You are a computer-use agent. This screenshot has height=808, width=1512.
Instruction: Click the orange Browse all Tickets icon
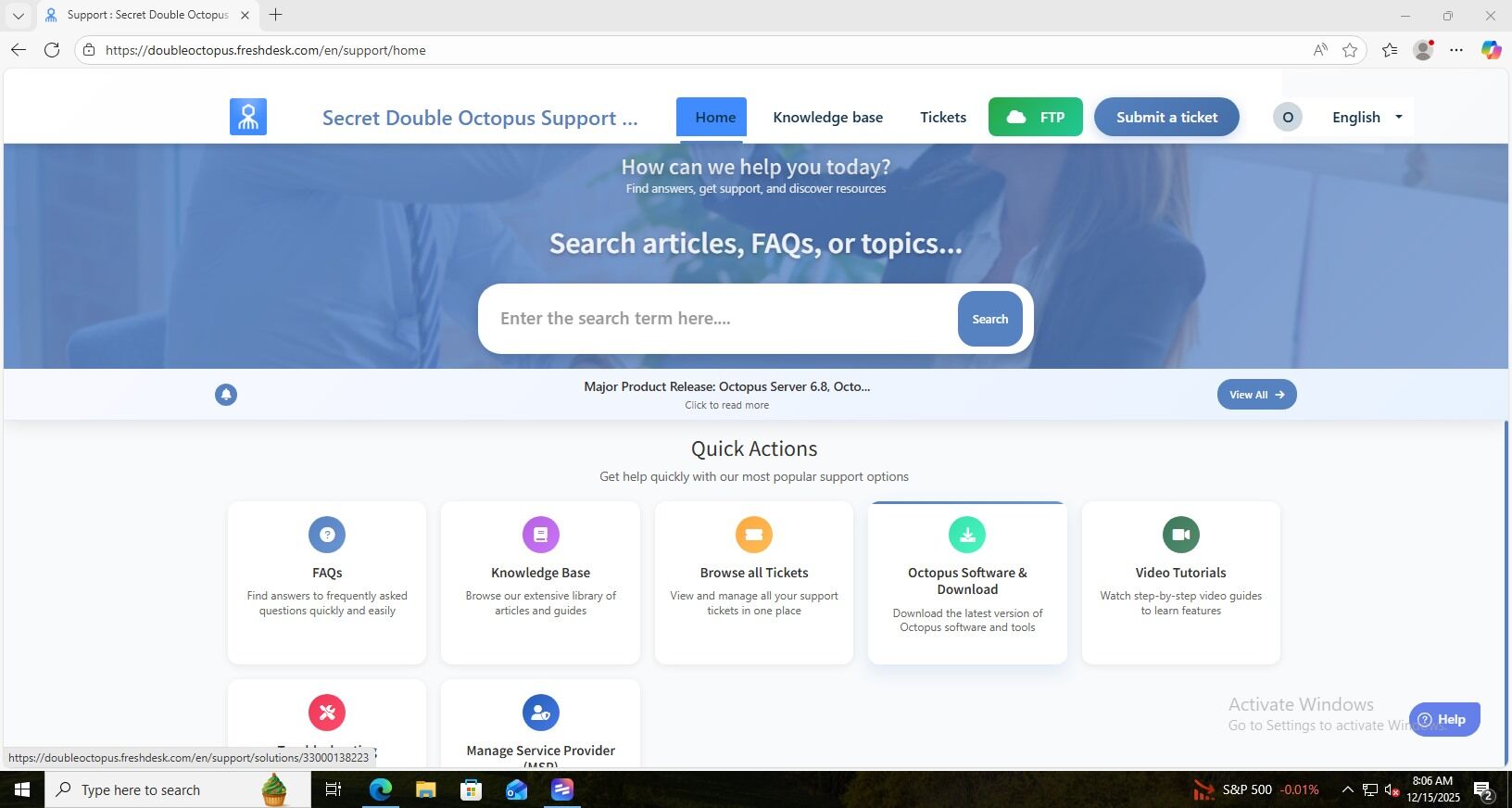coord(754,535)
